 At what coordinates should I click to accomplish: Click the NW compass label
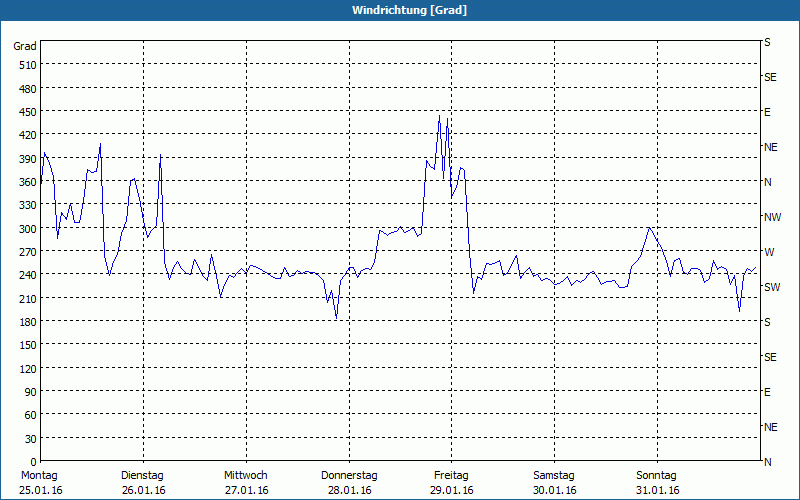pyautogui.click(x=772, y=217)
